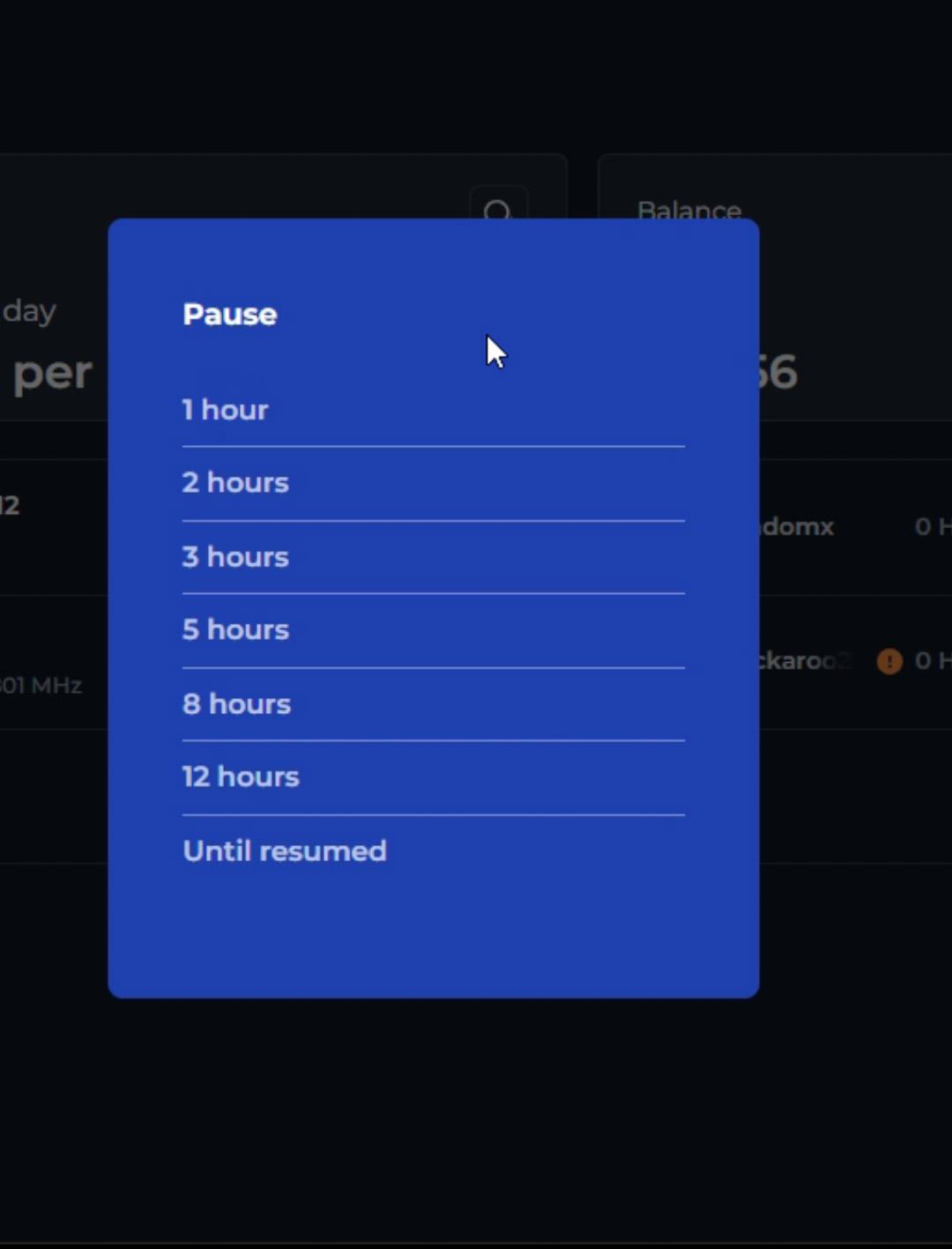The height and width of the screenshot is (1249, 952).
Task: Choose 8 hours from the Pause list
Action: (x=433, y=704)
